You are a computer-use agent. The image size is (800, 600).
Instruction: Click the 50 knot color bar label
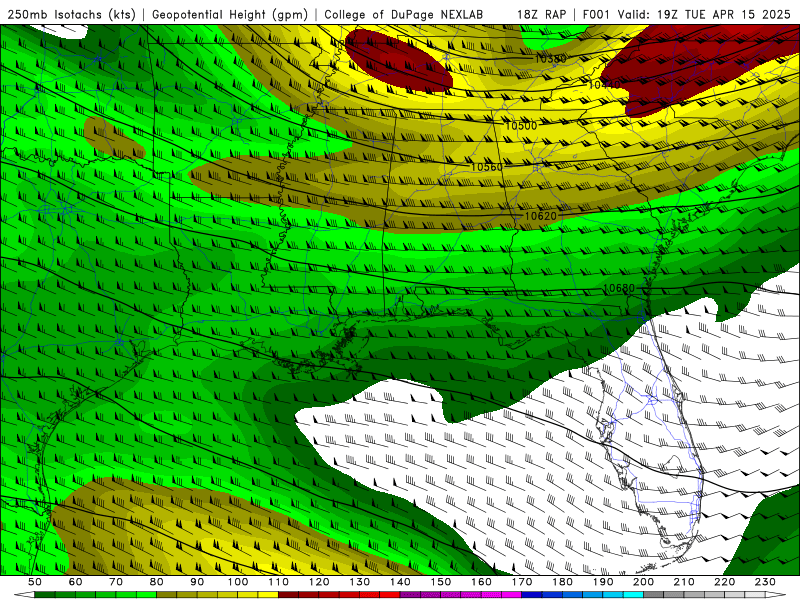(x=35, y=582)
